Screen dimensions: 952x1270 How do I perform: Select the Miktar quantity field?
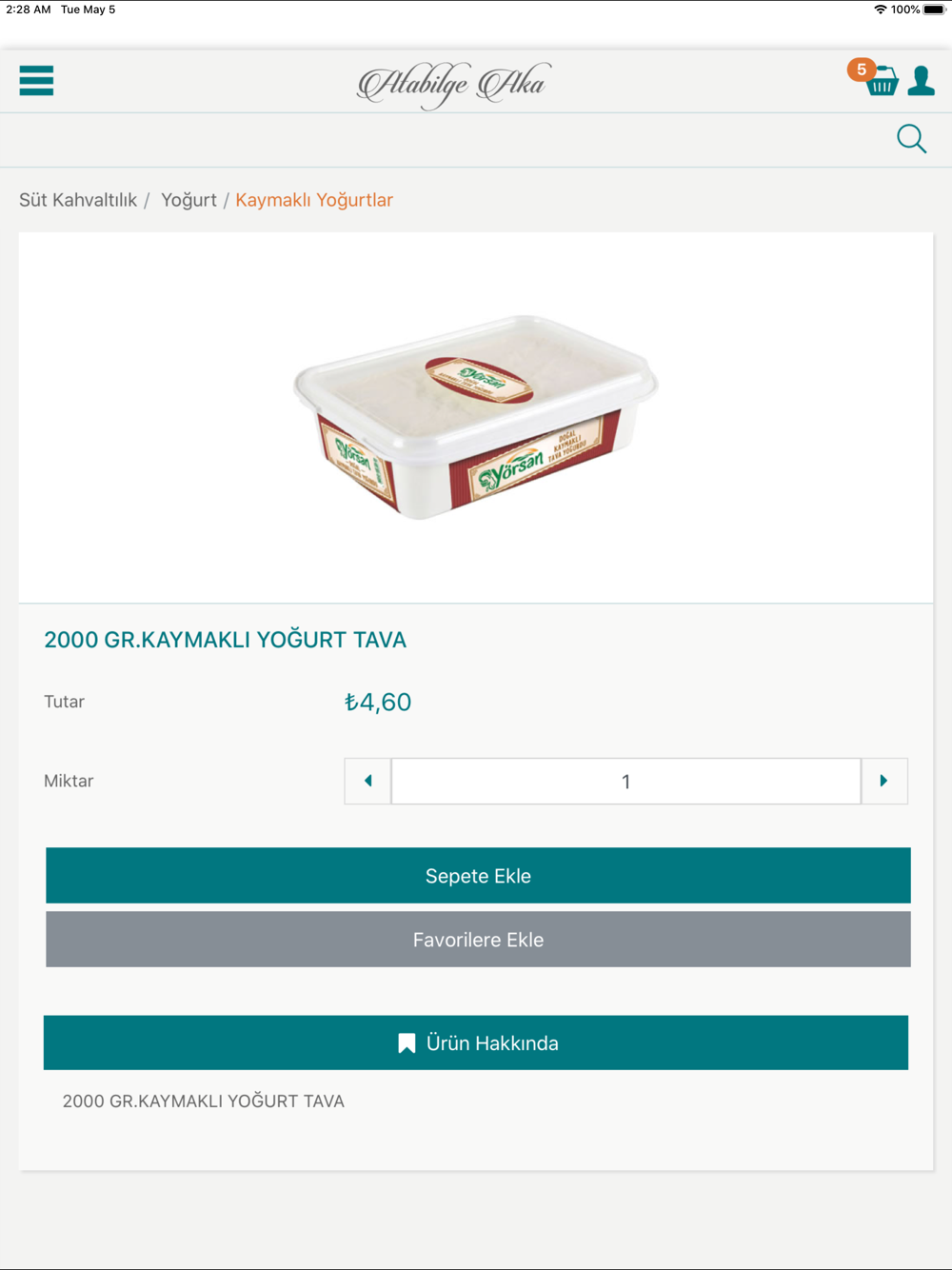[626, 781]
